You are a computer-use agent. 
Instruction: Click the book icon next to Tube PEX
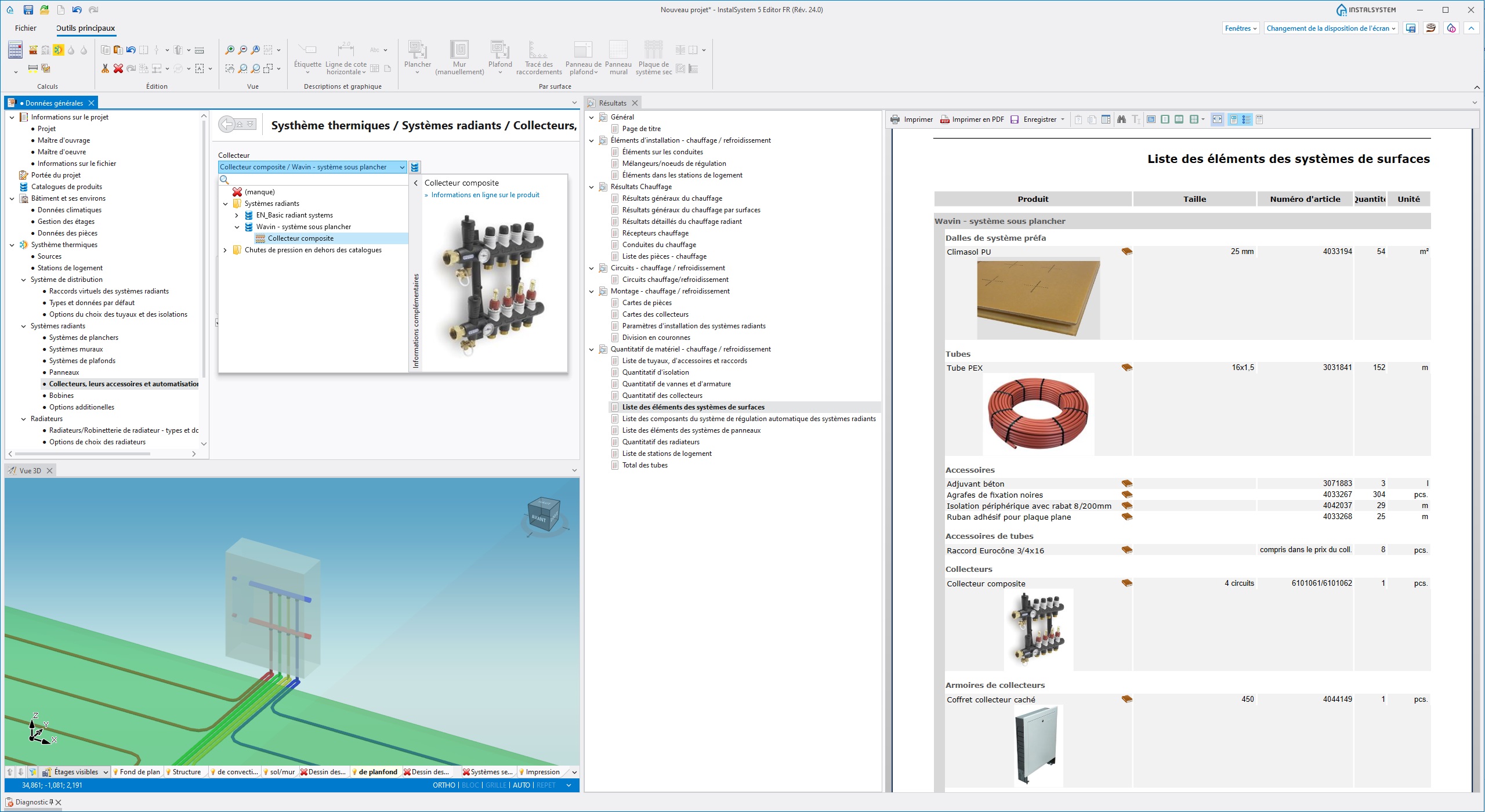1127,367
